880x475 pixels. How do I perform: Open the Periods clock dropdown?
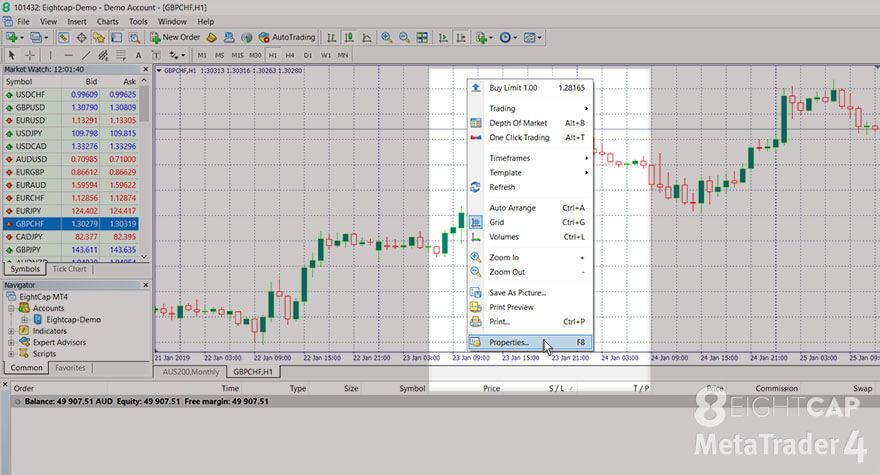(508, 38)
